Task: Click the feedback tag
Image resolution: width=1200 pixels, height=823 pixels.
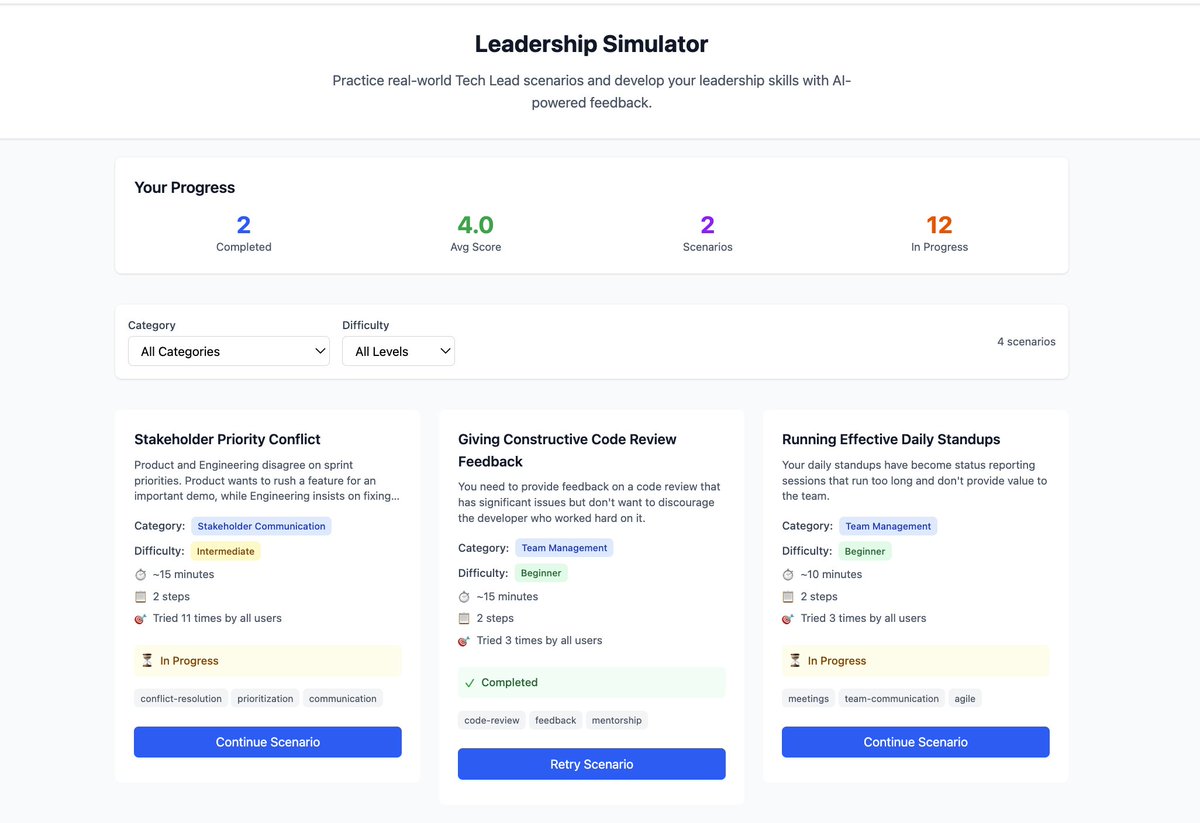Action: coord(556,721)
